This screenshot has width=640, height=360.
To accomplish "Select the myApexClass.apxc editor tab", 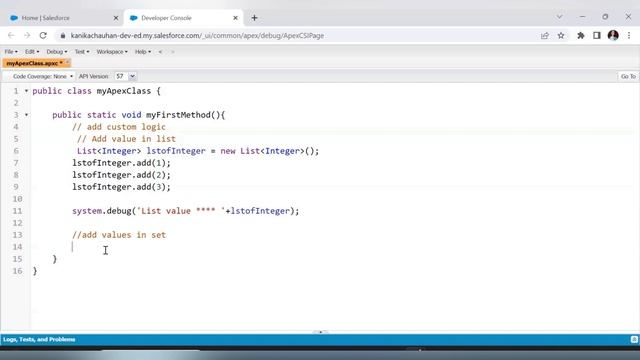I will [33, 63].
